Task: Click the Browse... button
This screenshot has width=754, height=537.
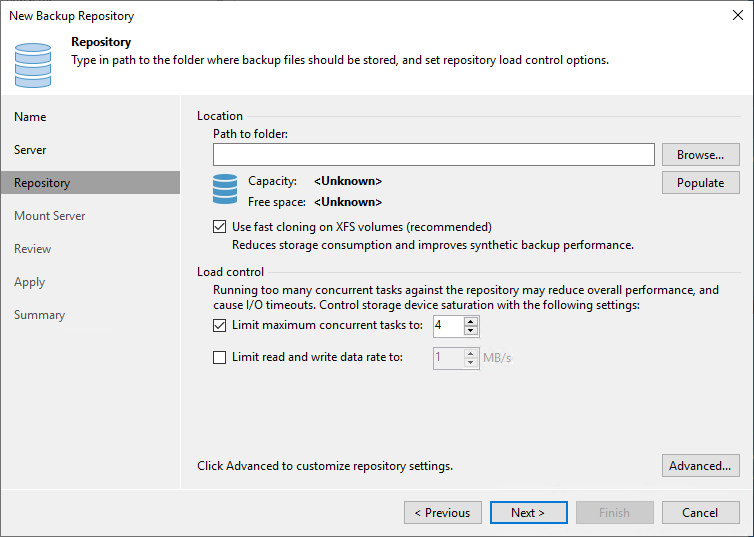Action: (700, 155)
